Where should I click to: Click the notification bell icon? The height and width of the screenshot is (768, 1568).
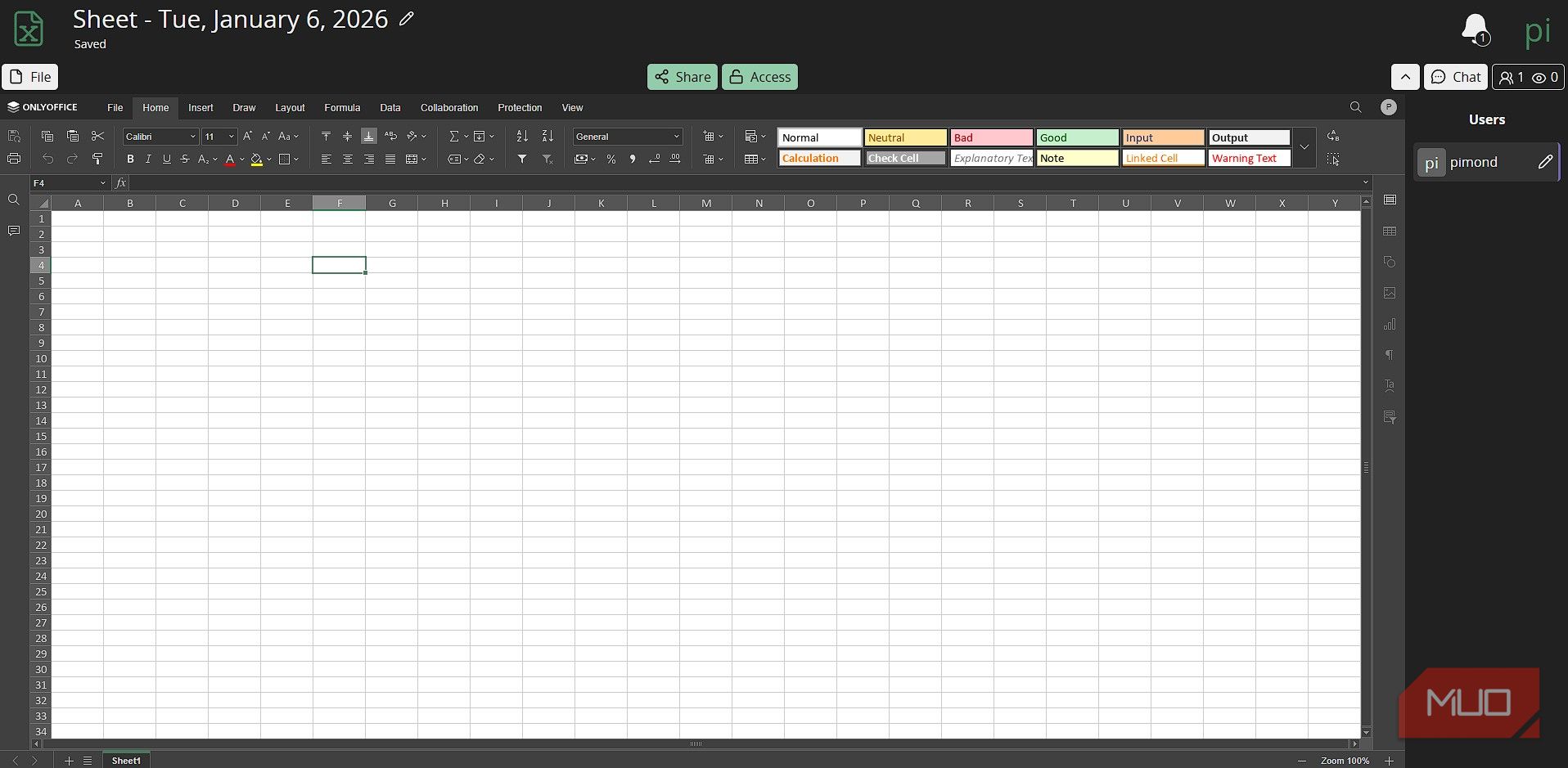pyautogui.click(x=1475, y=29)
